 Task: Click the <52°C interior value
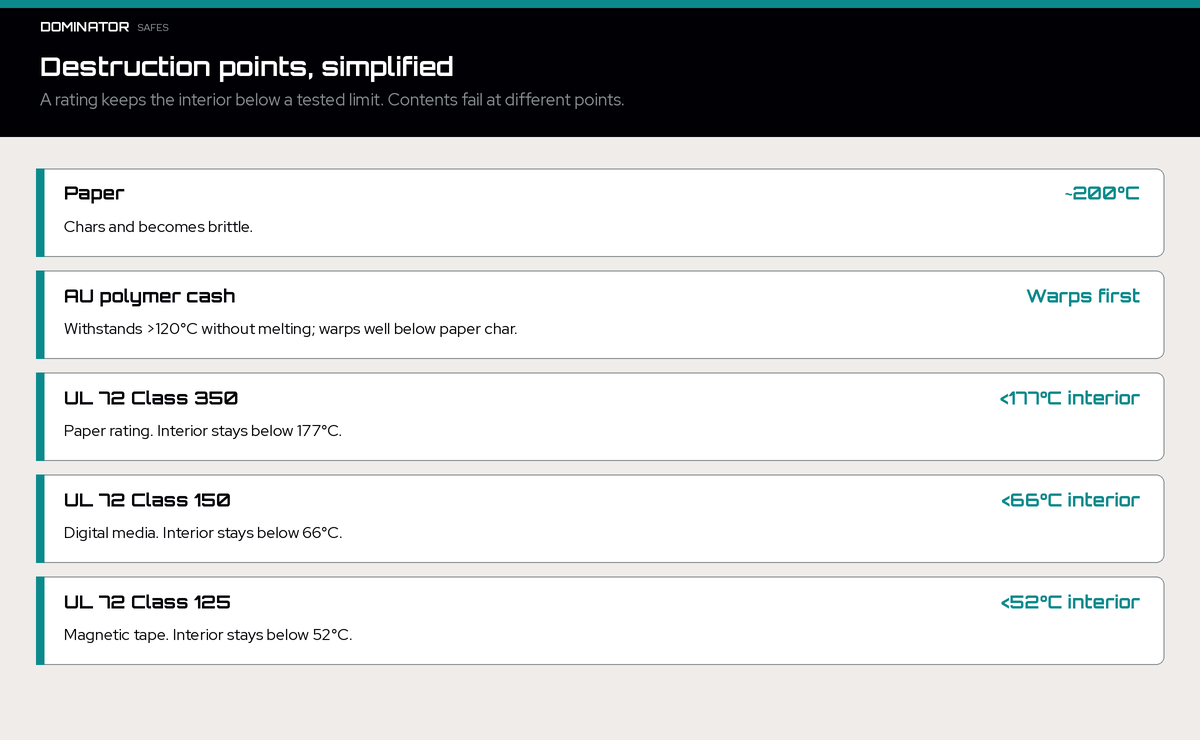(x=1070, y=602)
